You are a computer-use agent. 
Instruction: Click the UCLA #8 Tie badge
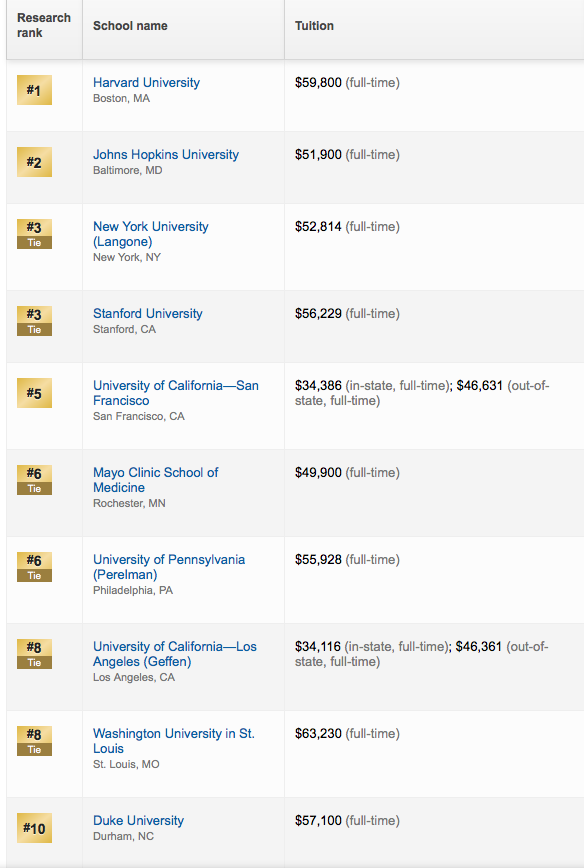(34, 654)
